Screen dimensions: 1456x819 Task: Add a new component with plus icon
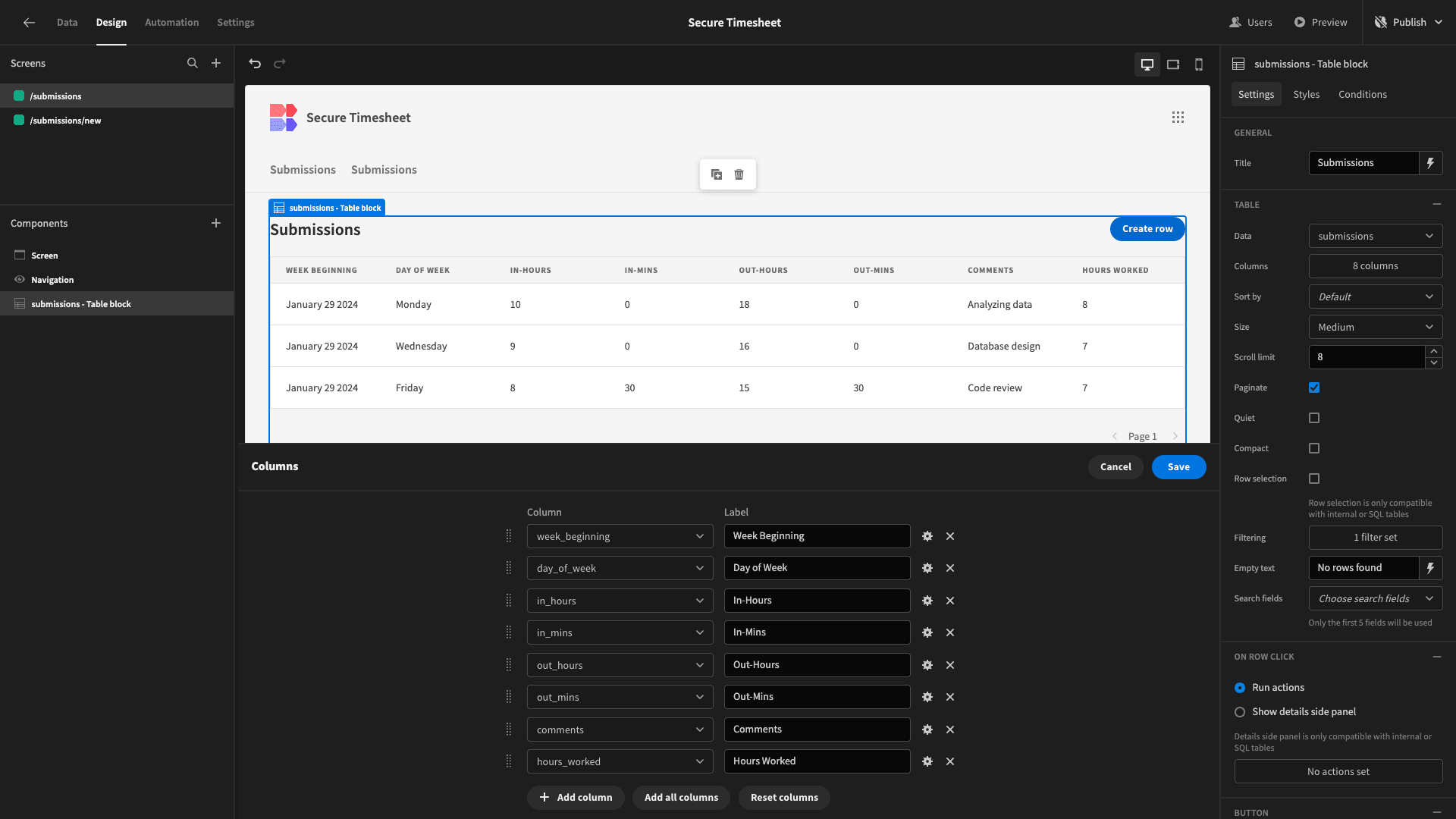(x=216, y=223)
